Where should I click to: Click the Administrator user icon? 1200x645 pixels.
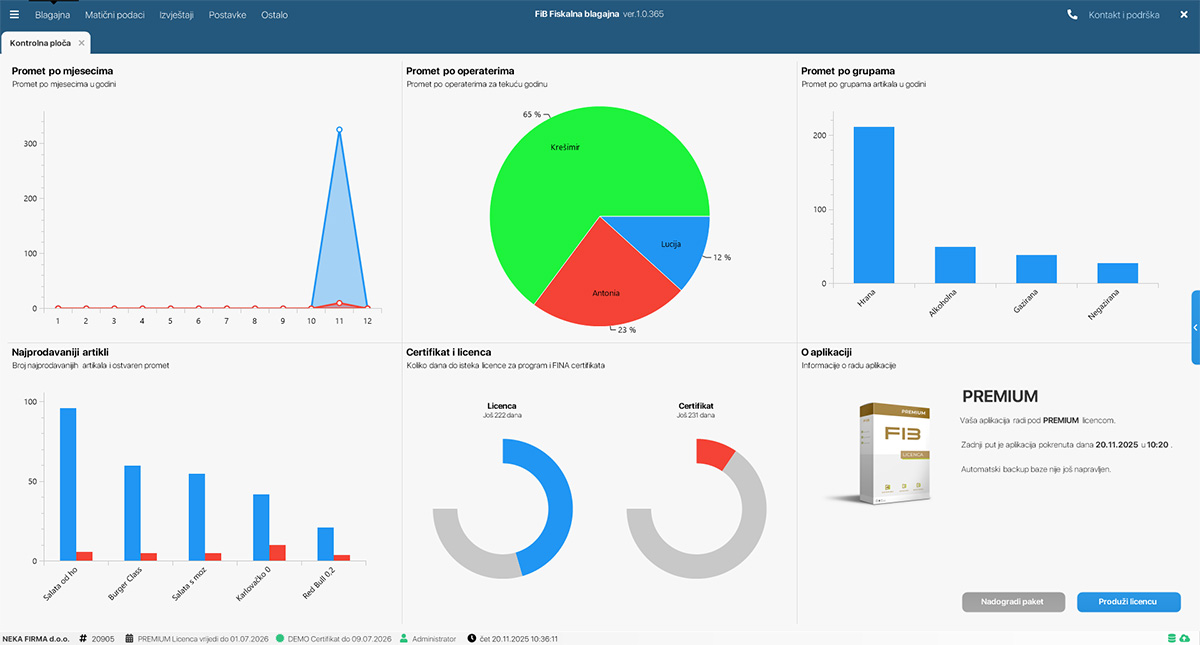[x=404, y=638]
